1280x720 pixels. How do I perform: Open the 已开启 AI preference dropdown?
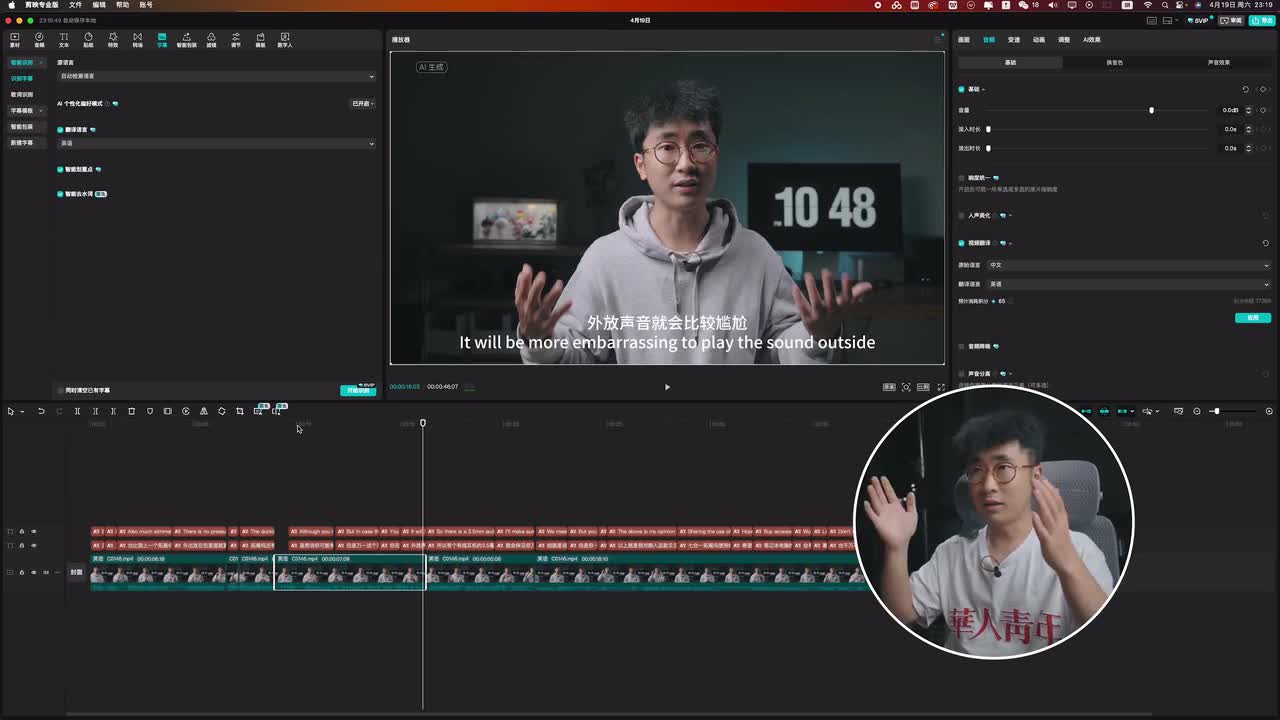point(362,103)
